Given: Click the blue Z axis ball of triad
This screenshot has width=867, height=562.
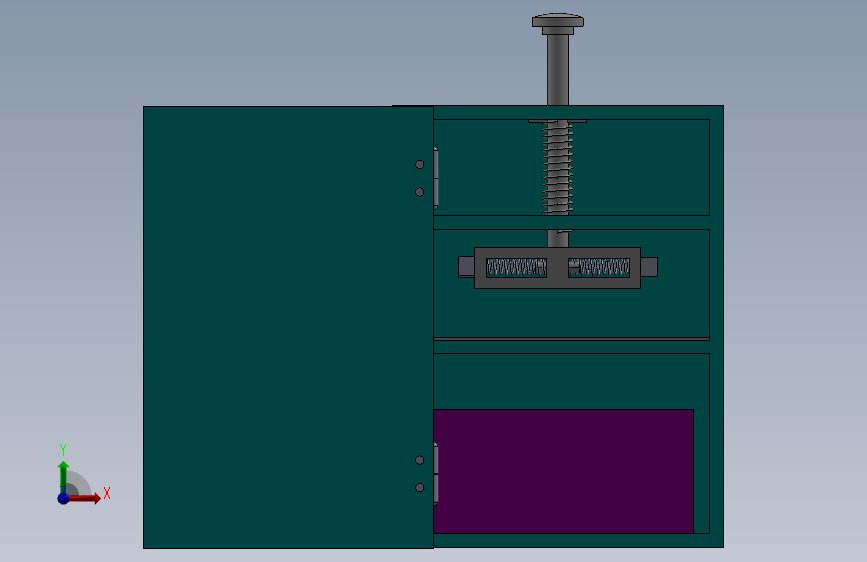Looking at the screenshot, I should pyautogui.click(x=63, y=498).
